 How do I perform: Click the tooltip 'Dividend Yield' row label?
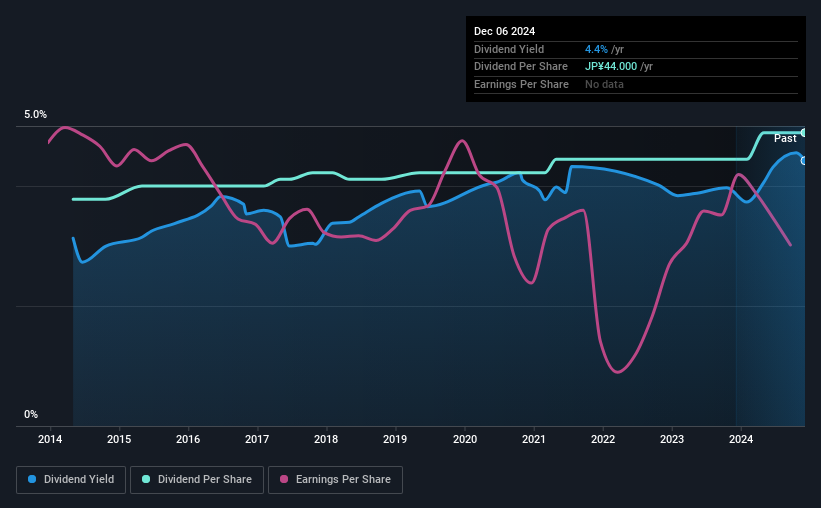(509, 49)
